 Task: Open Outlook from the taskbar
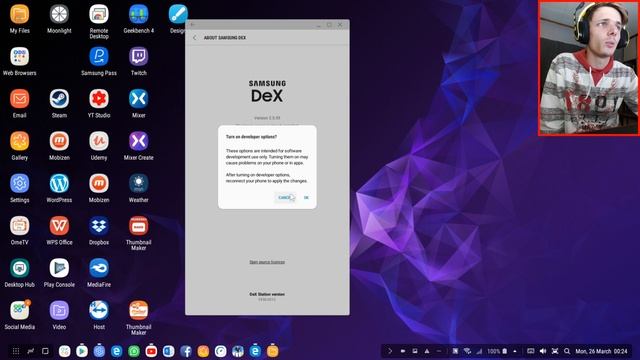click(x=169, y=351)
